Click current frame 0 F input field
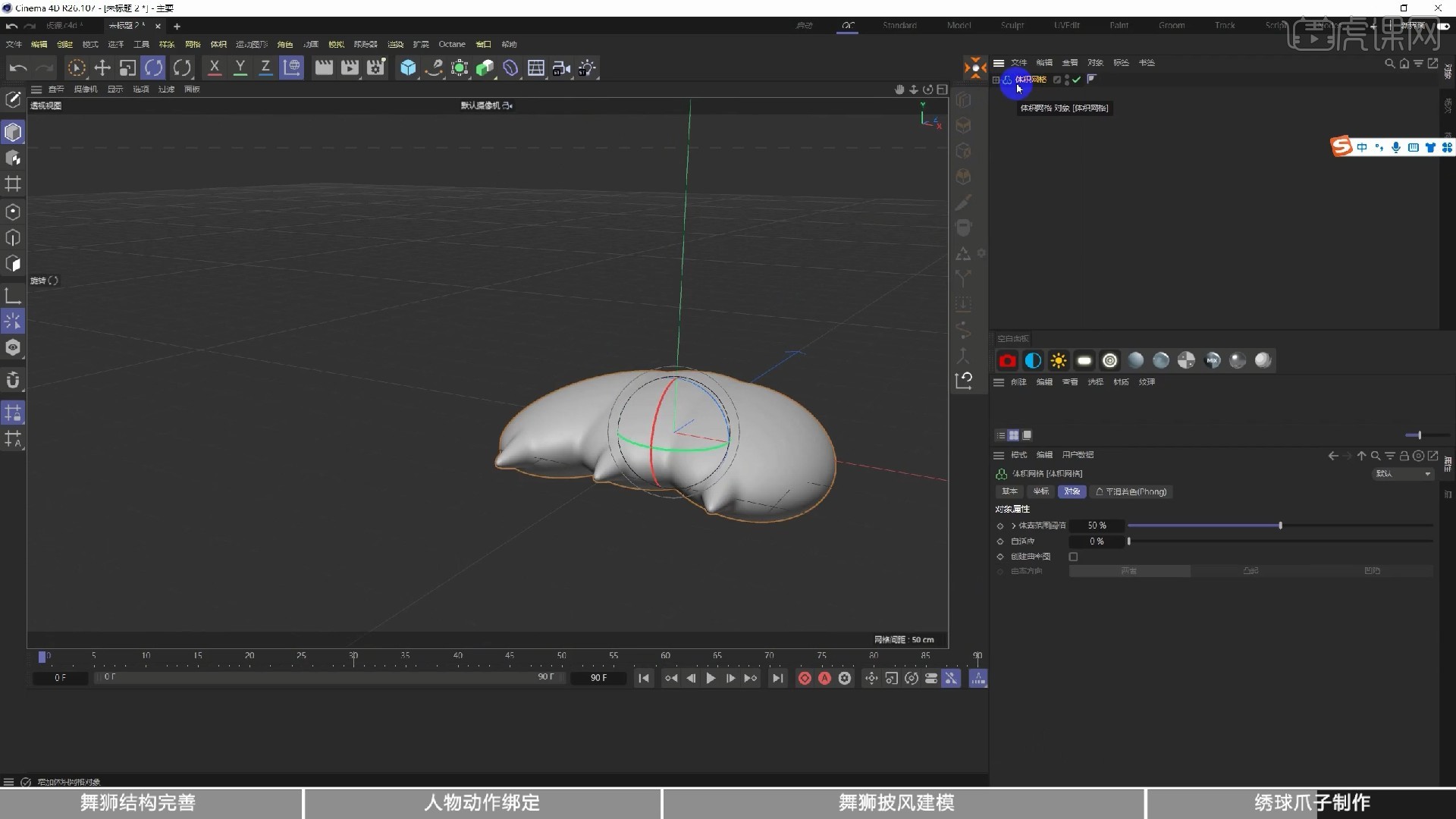 tap(61, 678)
